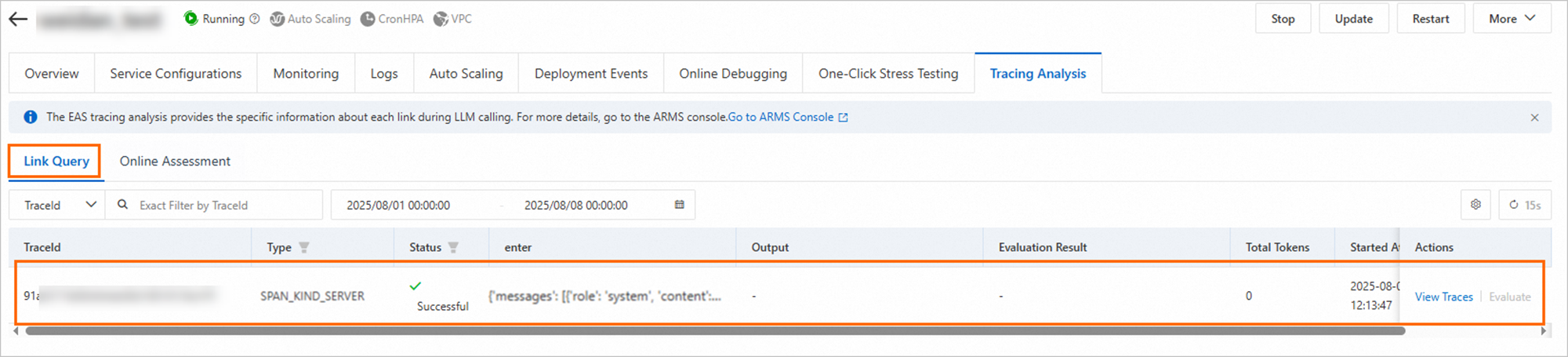Switch to the Online Assessment tab
This screenshot has width=1568, height=357.
tap(175, 161)
